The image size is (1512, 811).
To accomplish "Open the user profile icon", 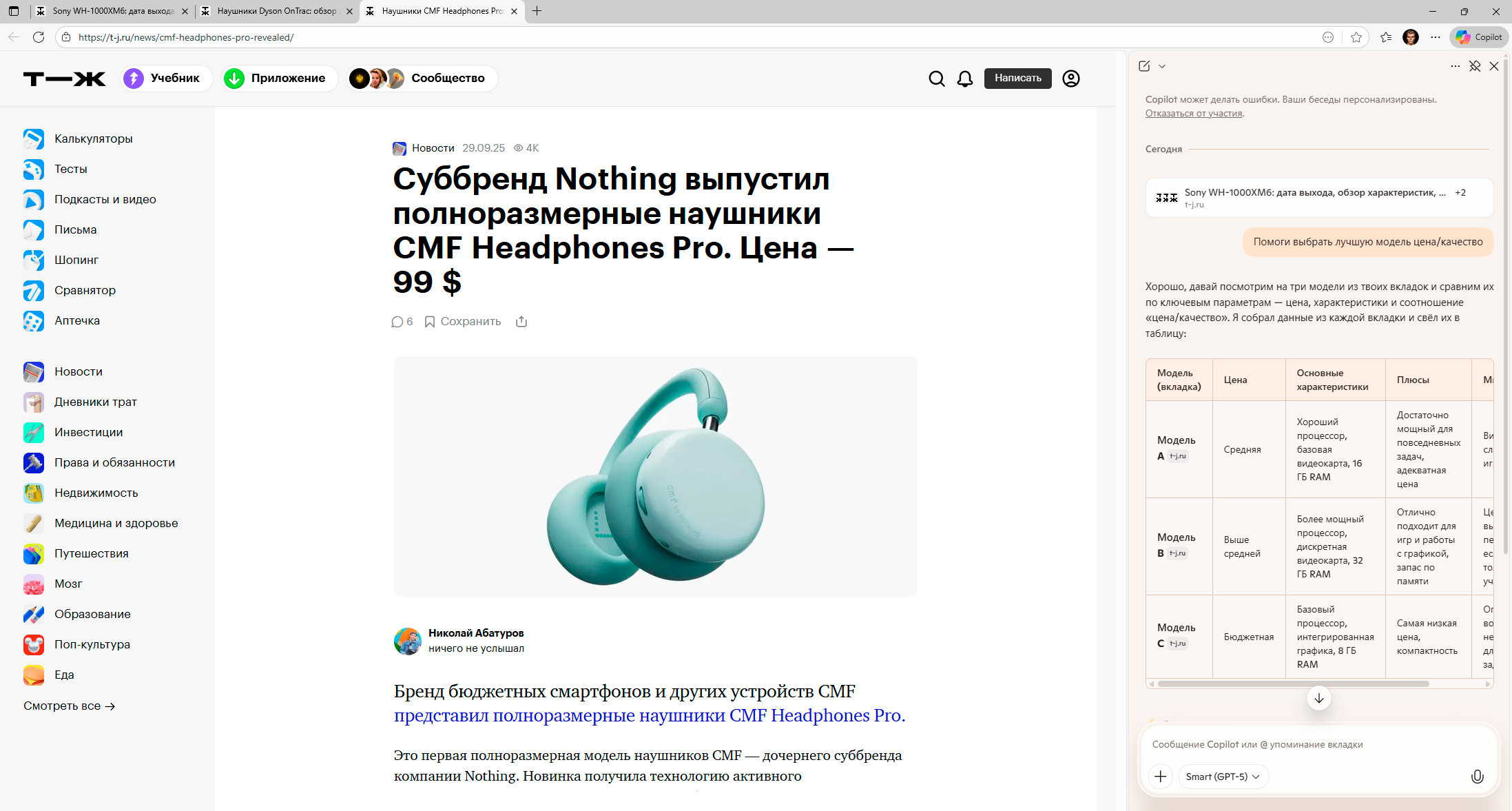I will click(x=1070, y=79).
